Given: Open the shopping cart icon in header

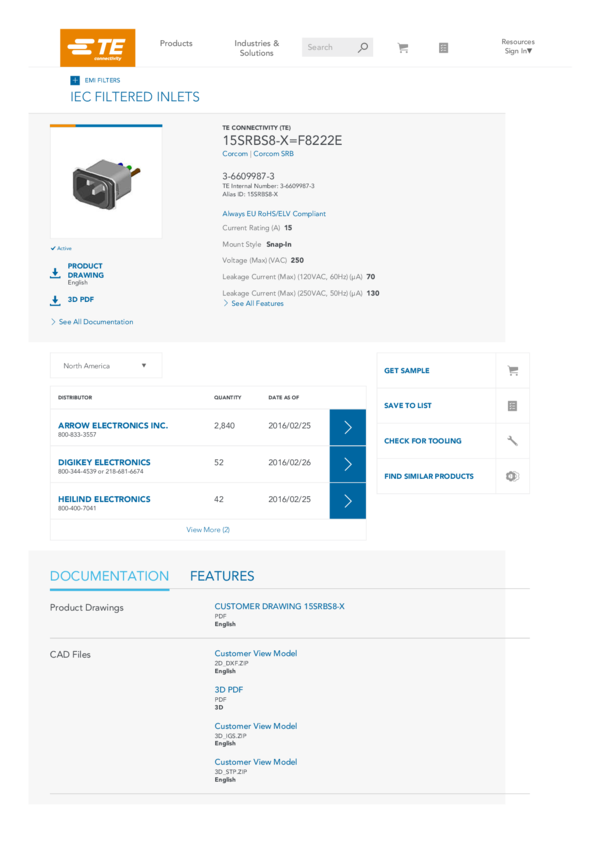Looking at the screenshot, I should tap(403, 48).
